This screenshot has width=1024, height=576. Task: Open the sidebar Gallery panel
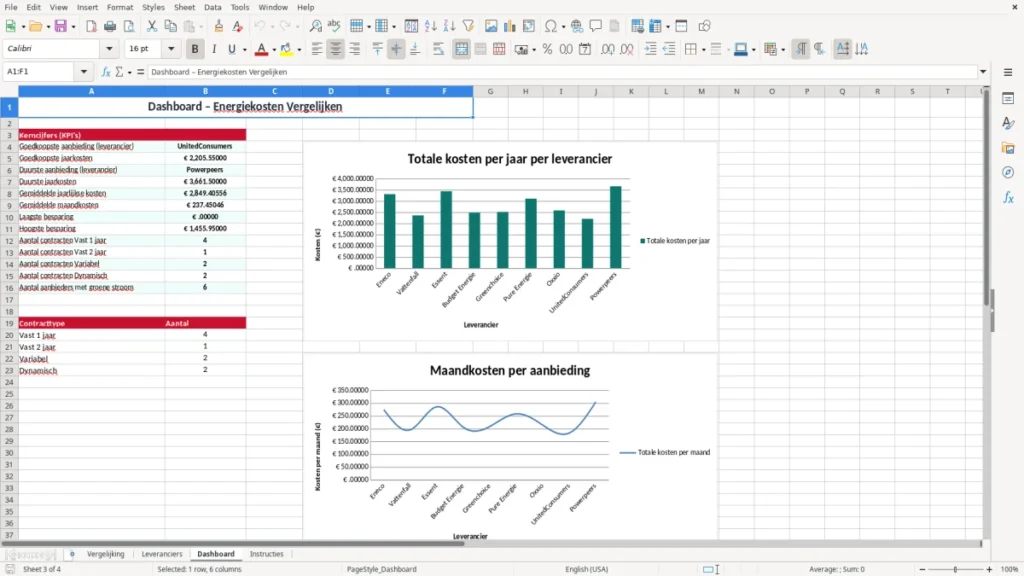pos(1008,148)
